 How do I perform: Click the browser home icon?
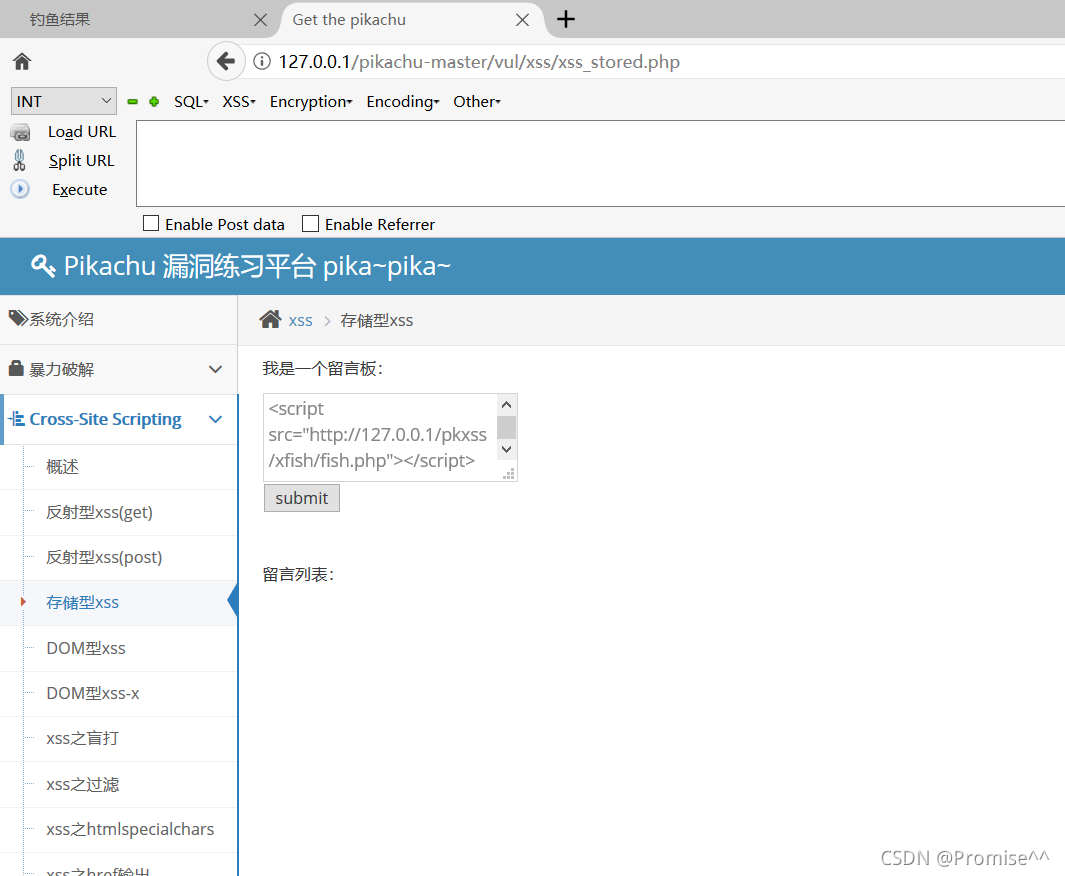click(x=22, y=62)
